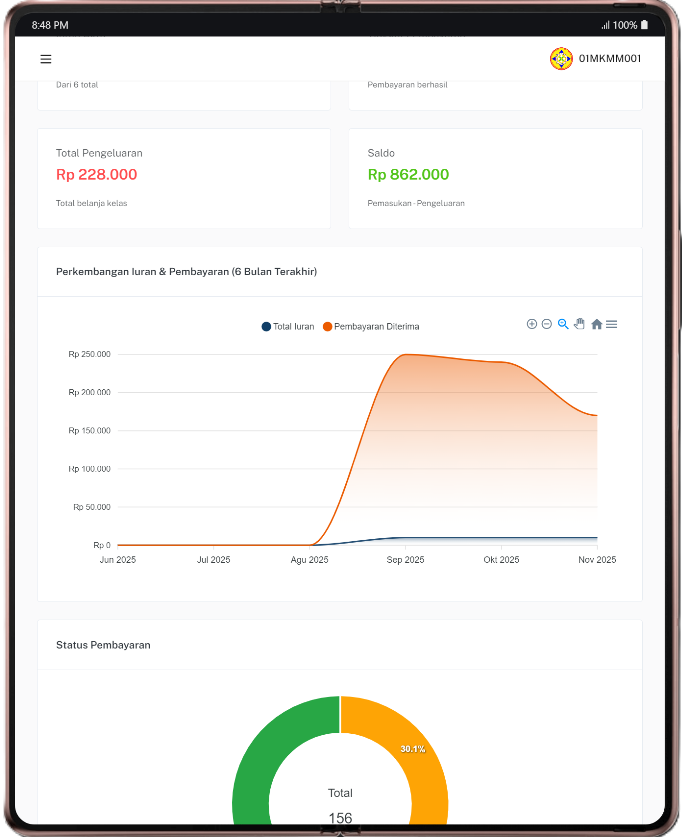Viewport: 682px width, 837px height.
Task: Click the Sep 2025 axis label
Action: pos(406,560)
